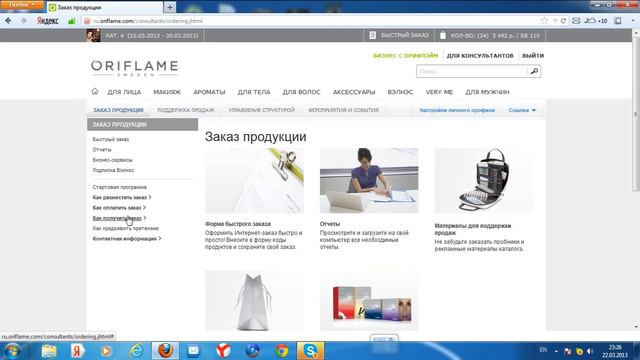
Task: Expand the address bar history dropdown arrow
Action: (x=555, y=21)
